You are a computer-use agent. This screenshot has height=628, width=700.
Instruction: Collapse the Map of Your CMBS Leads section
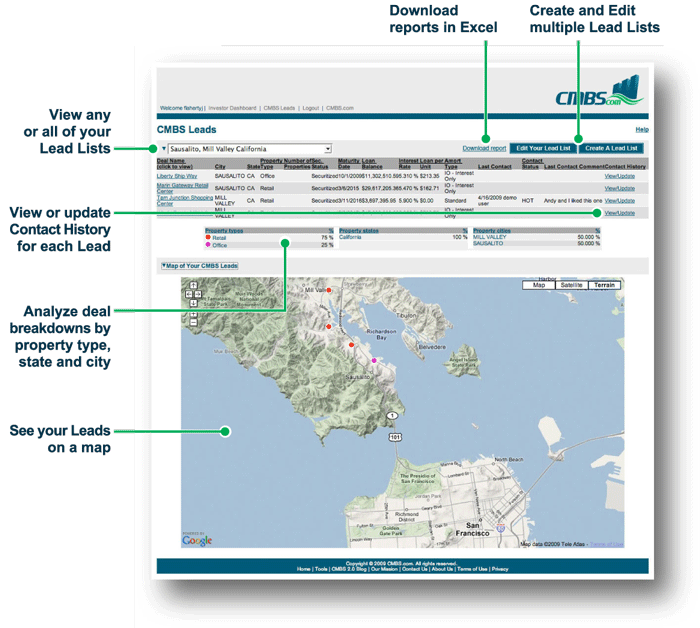[200, 266]
